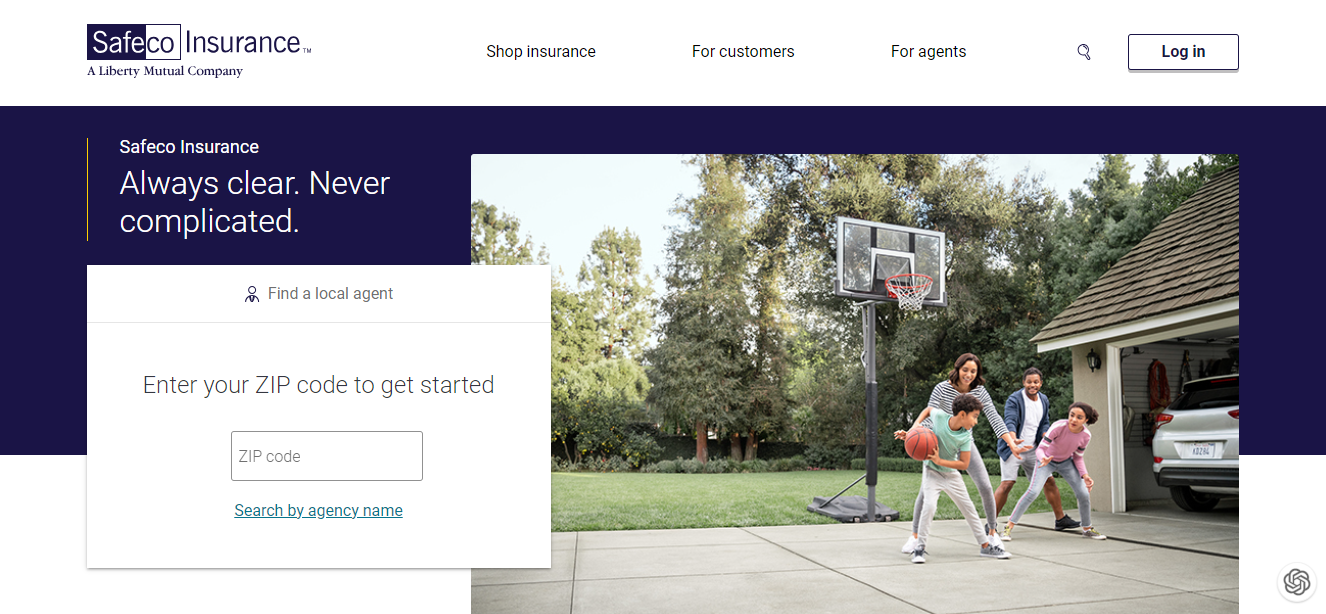Viewport: 1326px width, 614px height.
Task: Click the SUV license plate in the photo
Action: pos(1200,450)
